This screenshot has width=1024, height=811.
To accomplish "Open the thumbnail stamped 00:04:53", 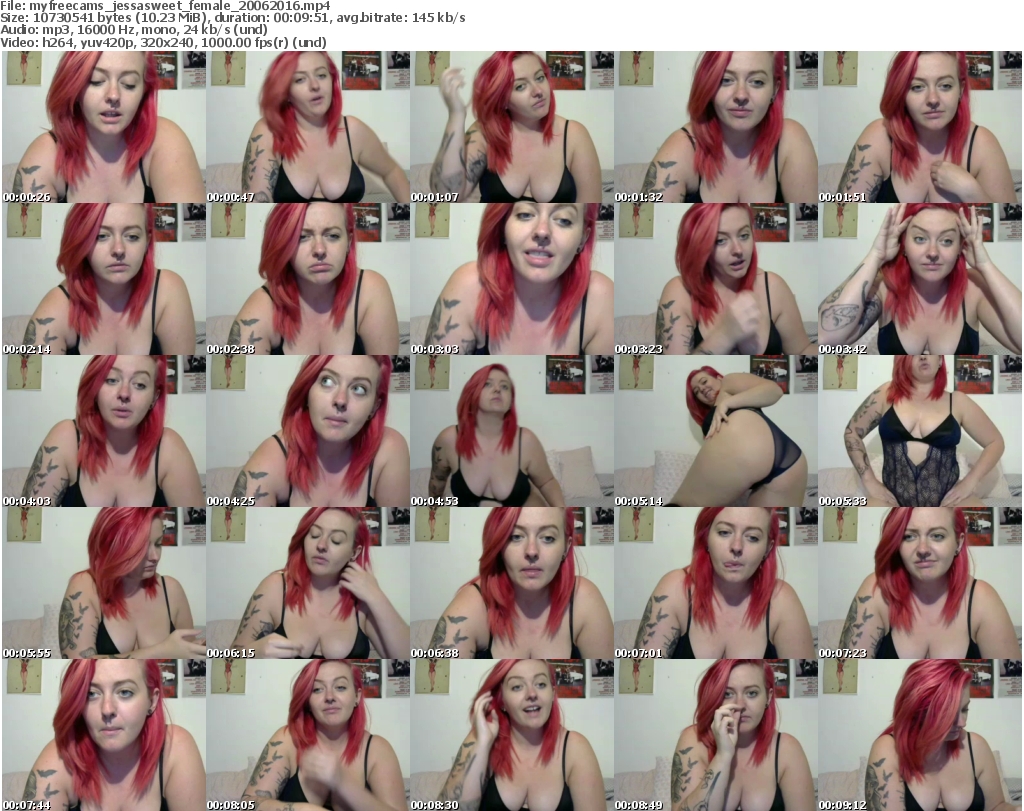I will pos(511,431).
